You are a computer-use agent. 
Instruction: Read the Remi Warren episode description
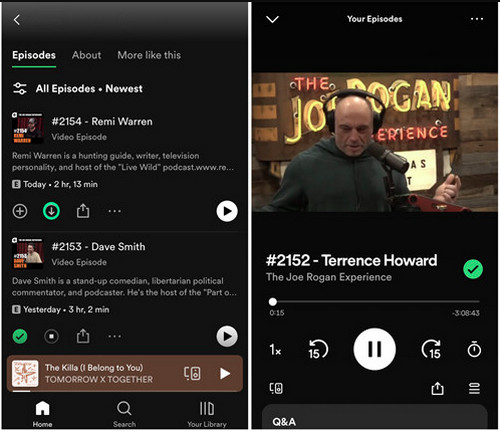point(123,162)
